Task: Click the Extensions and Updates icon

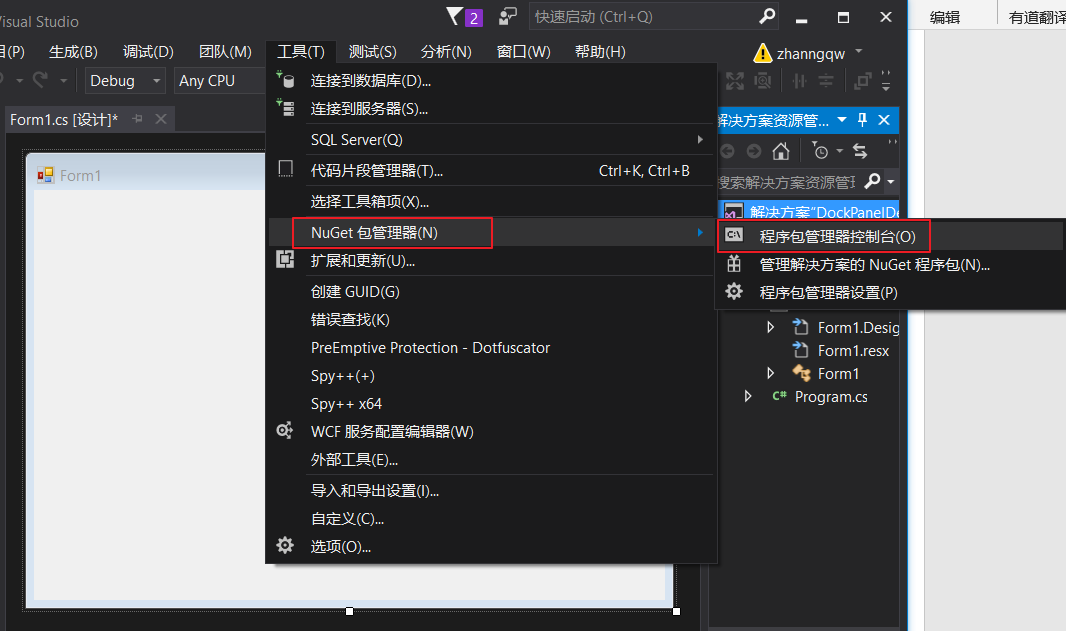Action: 285,259
